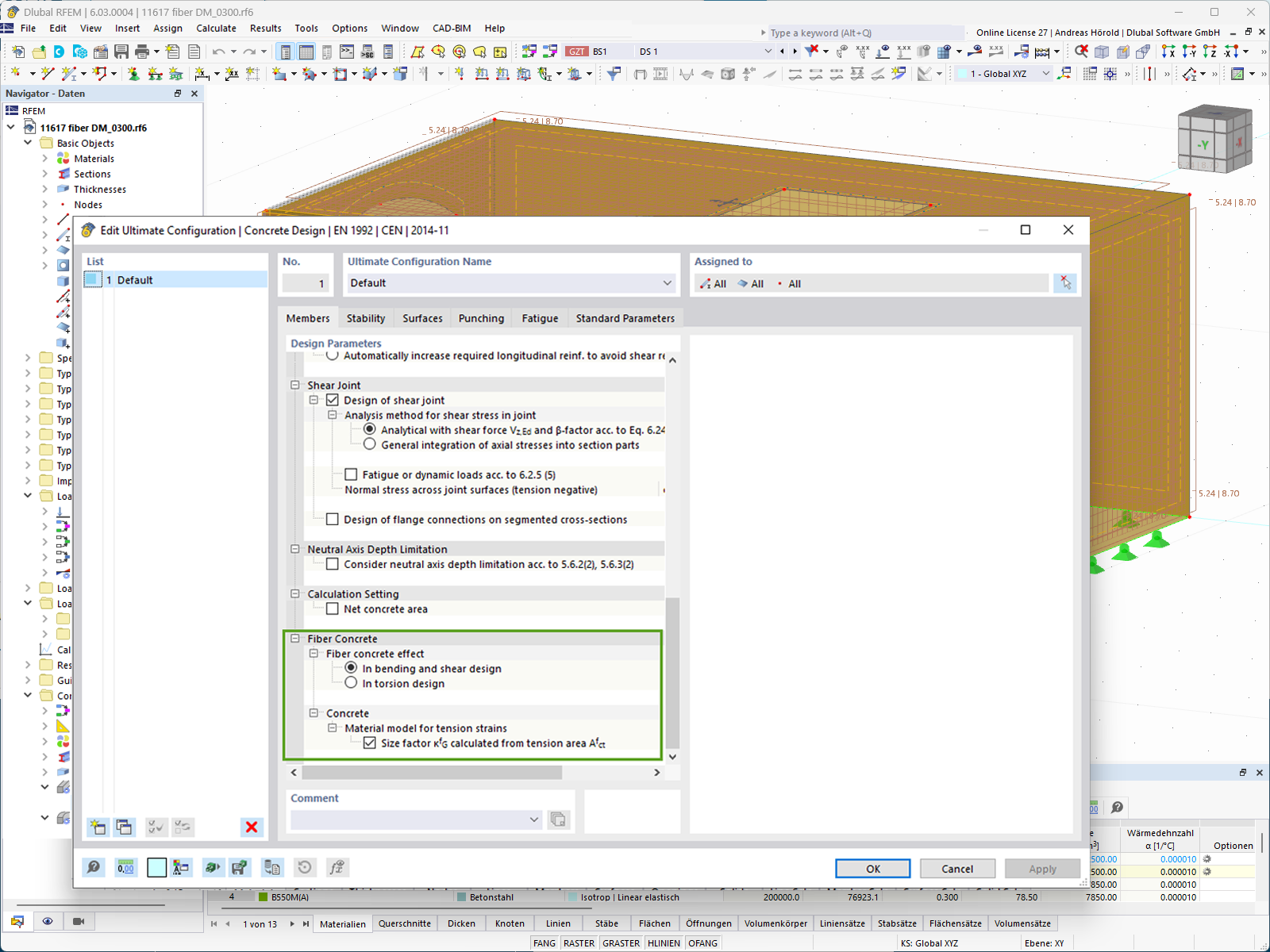
Task: Click the database-to-document transfer icon
Action: pyautogui.click(x=272, y=868)
